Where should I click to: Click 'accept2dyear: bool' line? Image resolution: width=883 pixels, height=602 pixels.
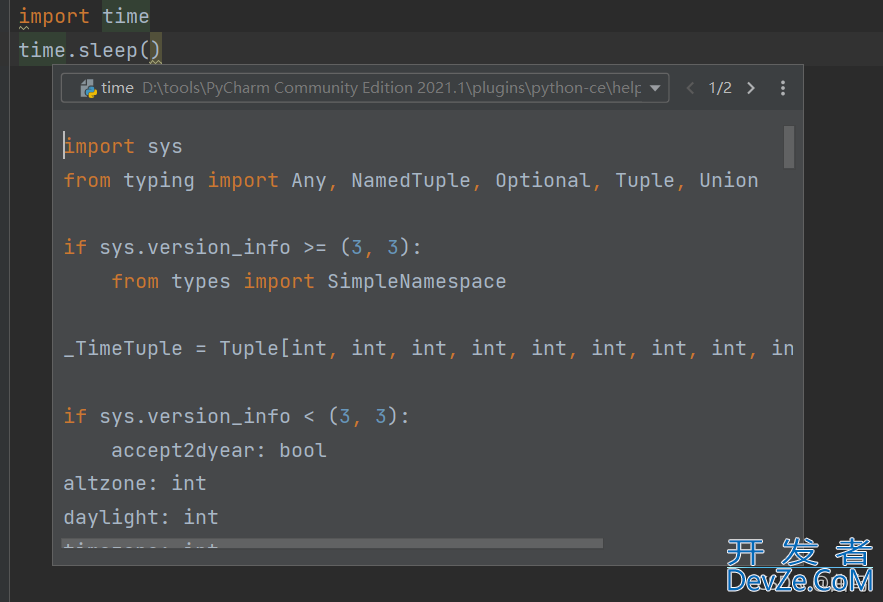pyautogui.click(x=218, y=451)
